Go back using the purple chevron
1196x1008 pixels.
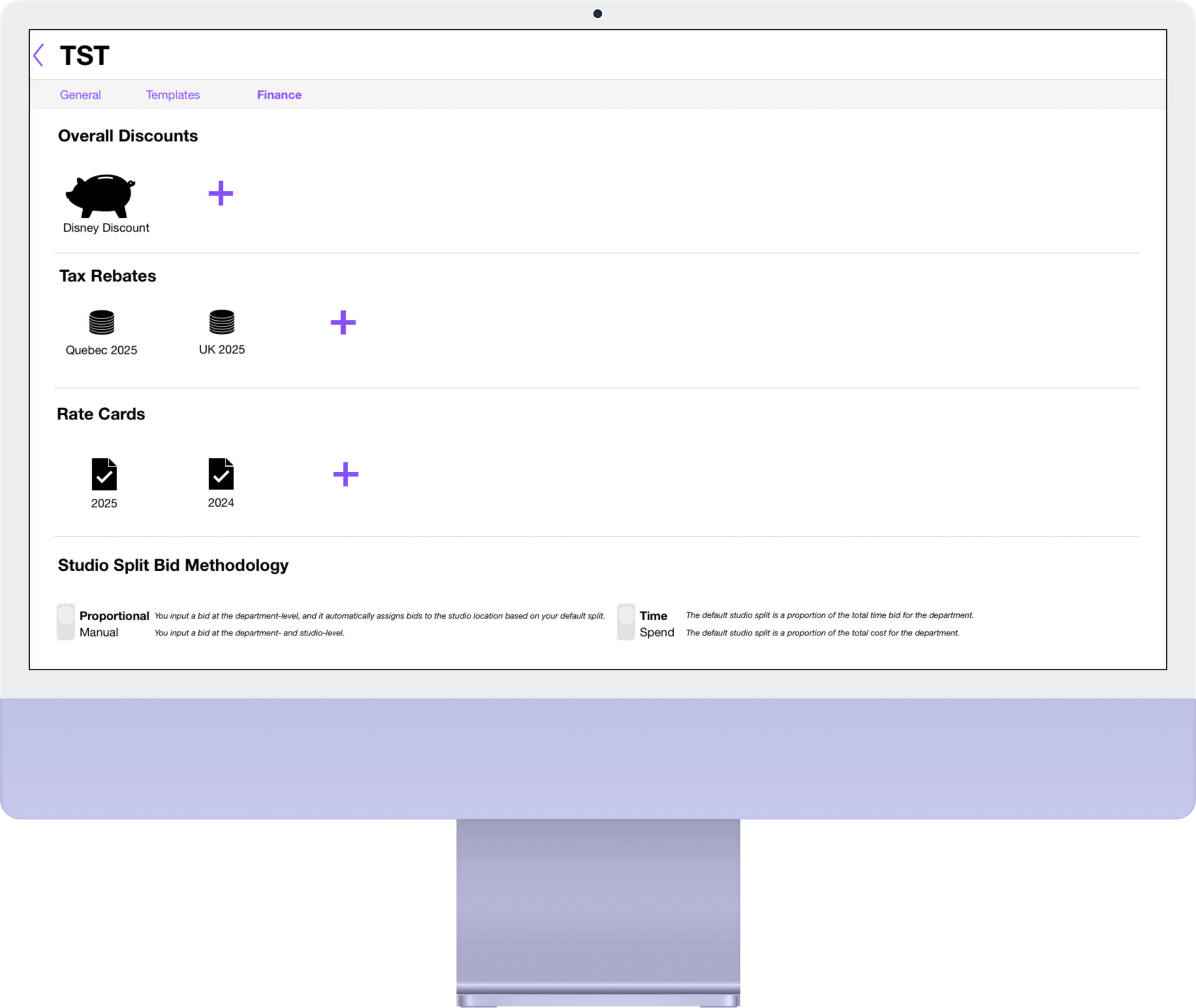[x=39, y=56]
